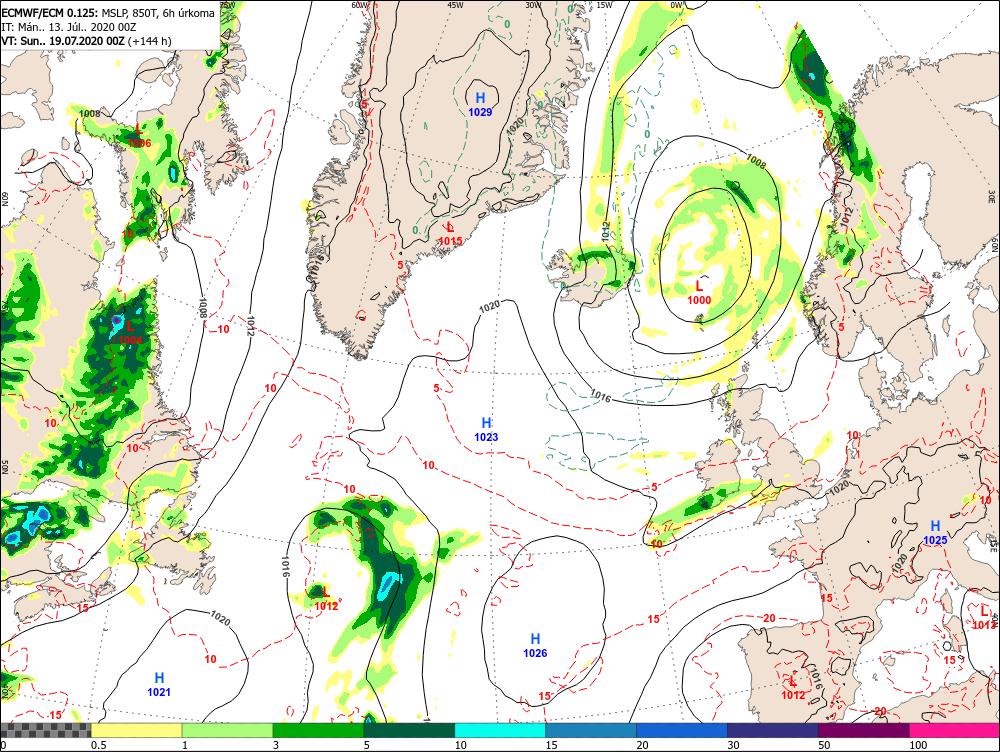Select the H 1023 high in mid-Atlantic
Screen dimensions: 1000x752
[486, 430]
